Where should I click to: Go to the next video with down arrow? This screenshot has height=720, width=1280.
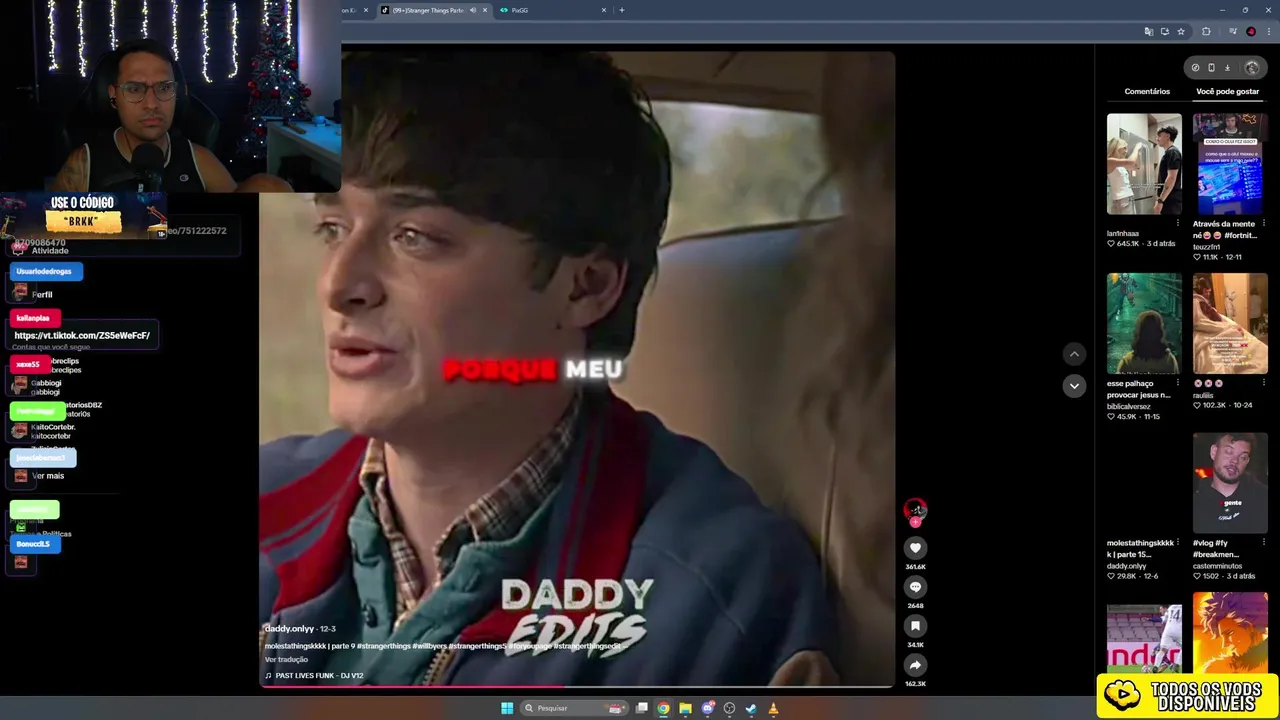[1074, 386]
